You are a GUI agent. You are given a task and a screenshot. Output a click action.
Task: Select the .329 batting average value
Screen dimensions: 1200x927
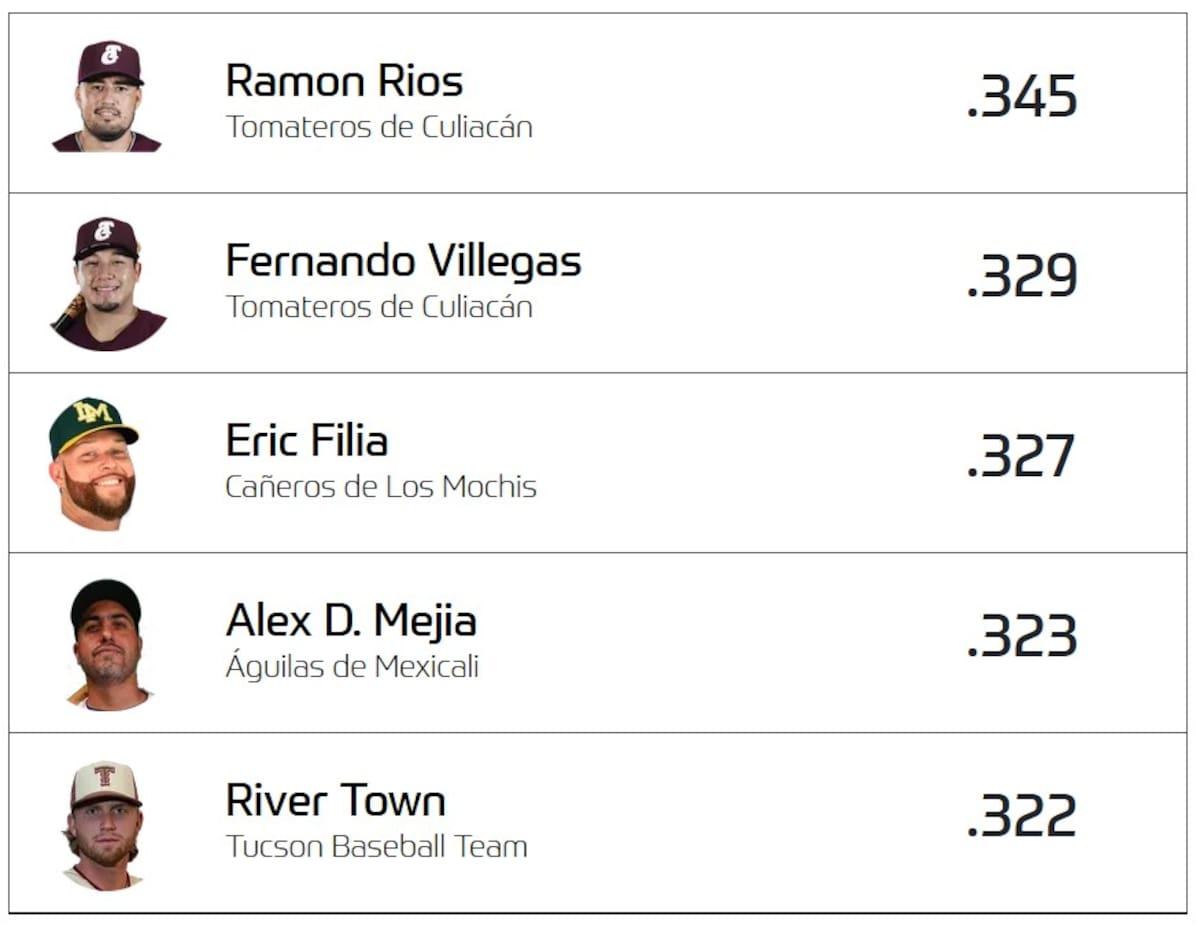[1021, 277]
